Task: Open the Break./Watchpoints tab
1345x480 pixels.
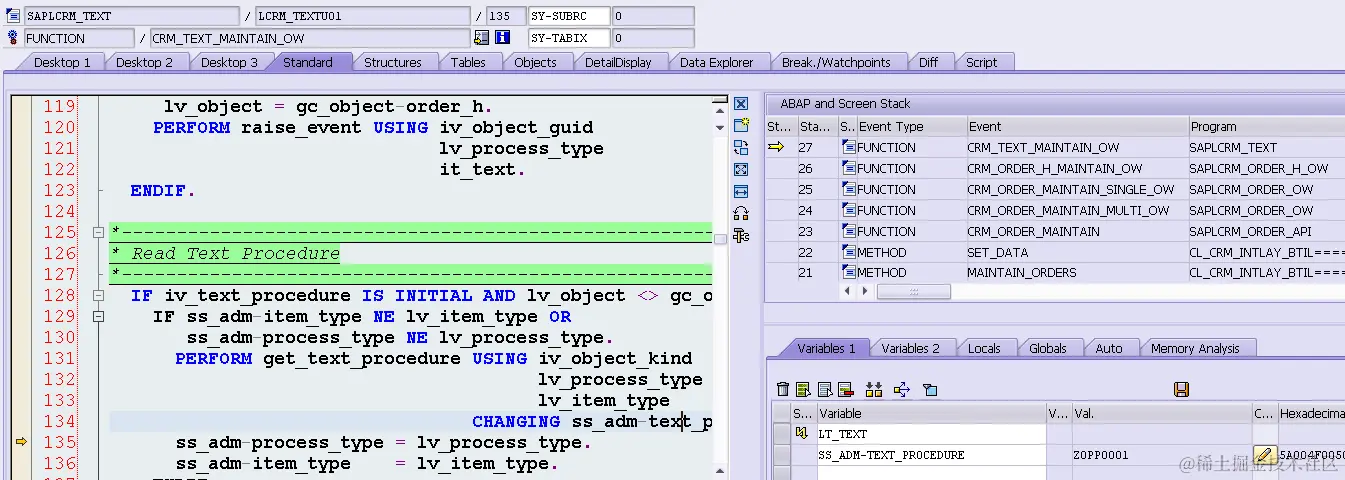Action: (836, 62)
